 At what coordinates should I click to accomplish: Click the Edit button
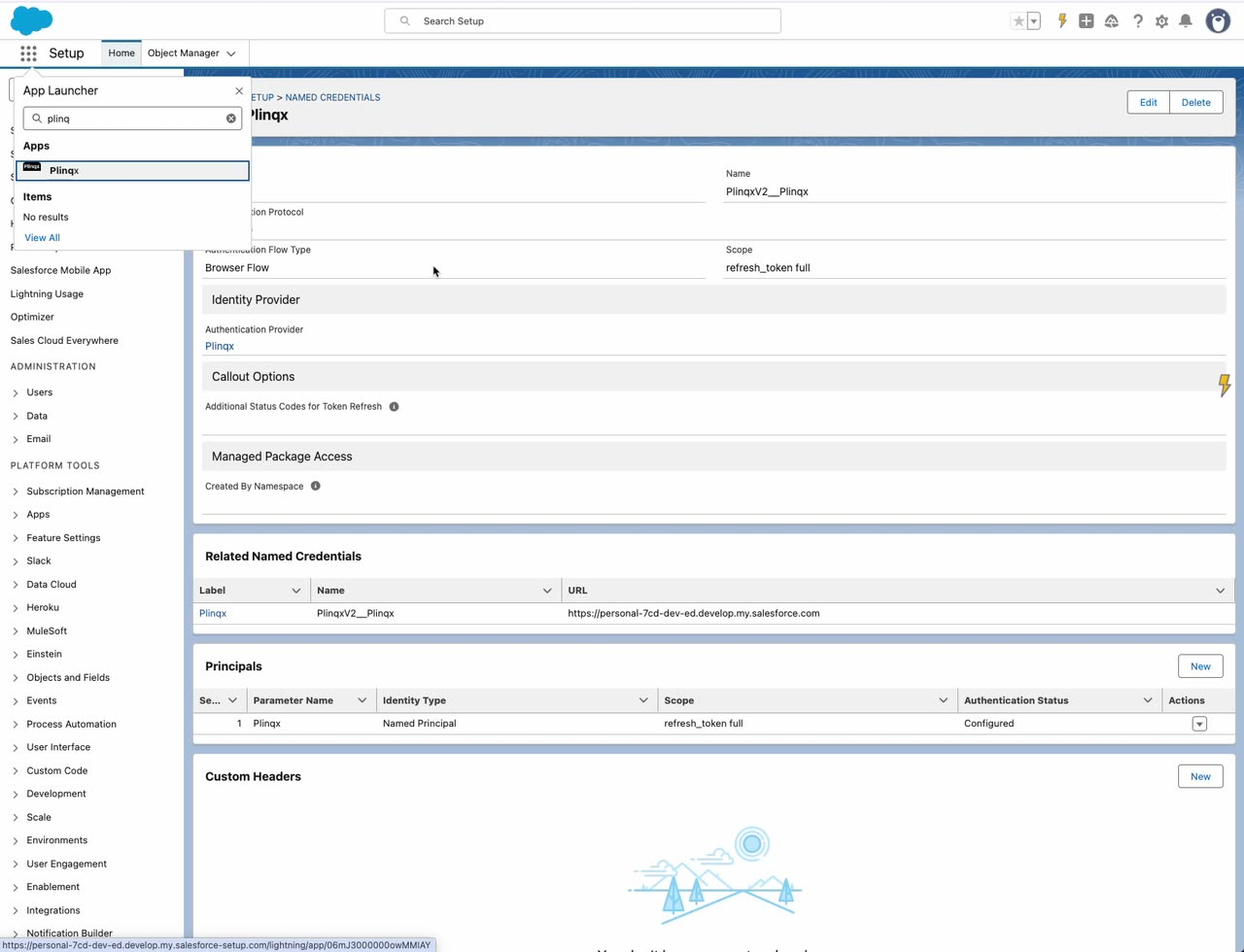click(x=1148, y=102)
